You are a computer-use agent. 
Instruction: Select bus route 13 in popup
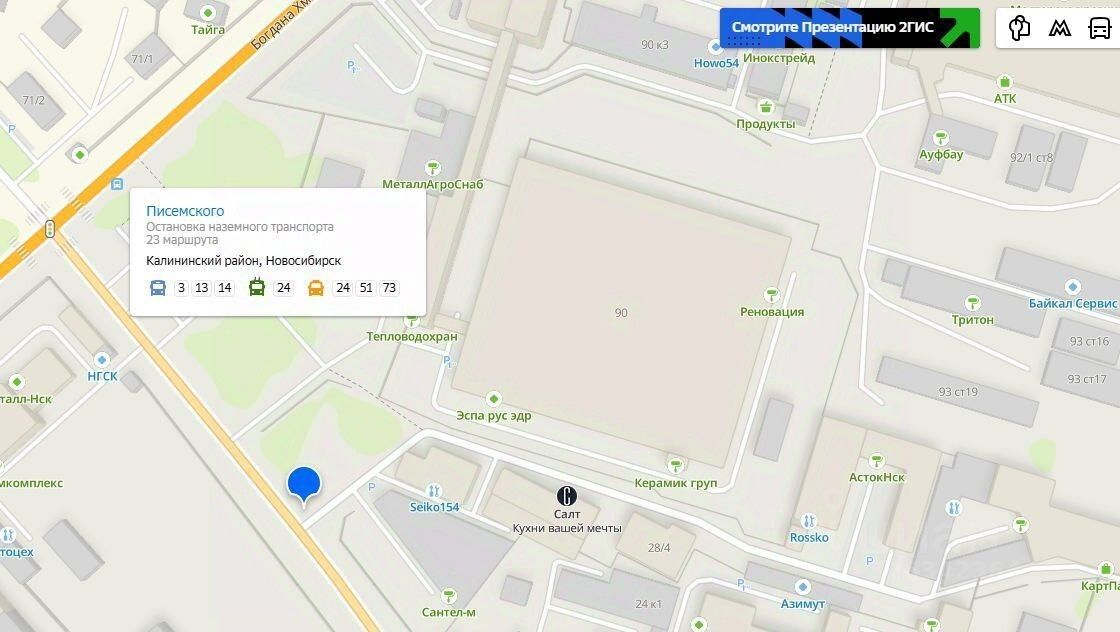tap(201, 288)
